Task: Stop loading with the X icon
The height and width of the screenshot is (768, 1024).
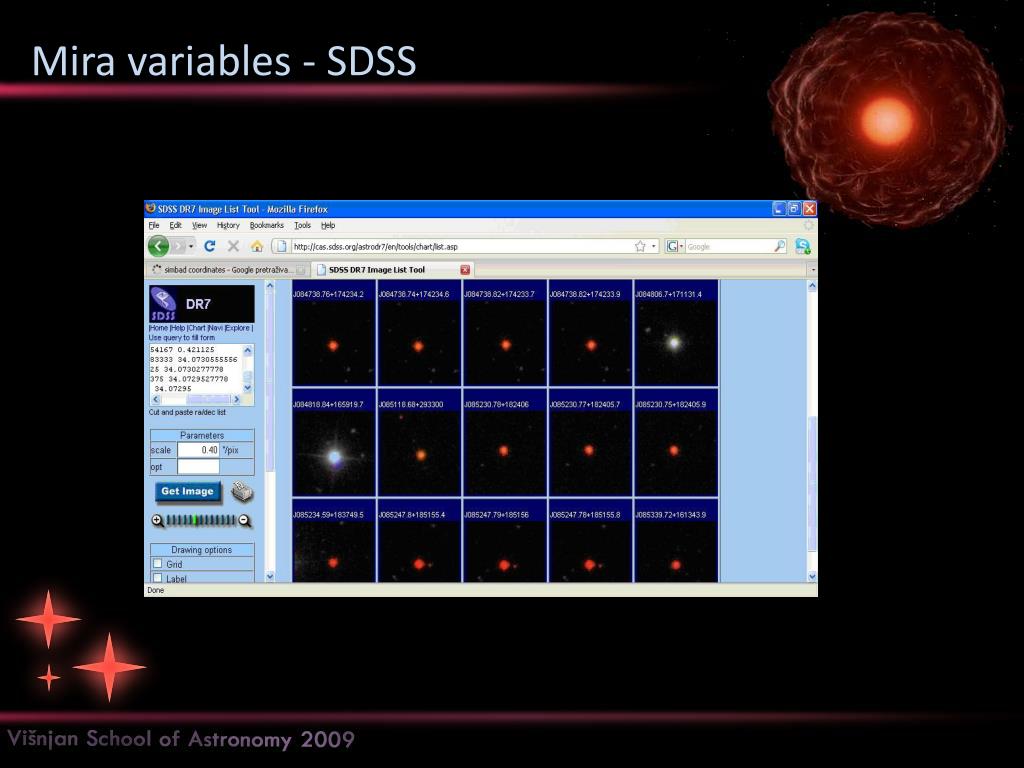Action: [233, 246]
